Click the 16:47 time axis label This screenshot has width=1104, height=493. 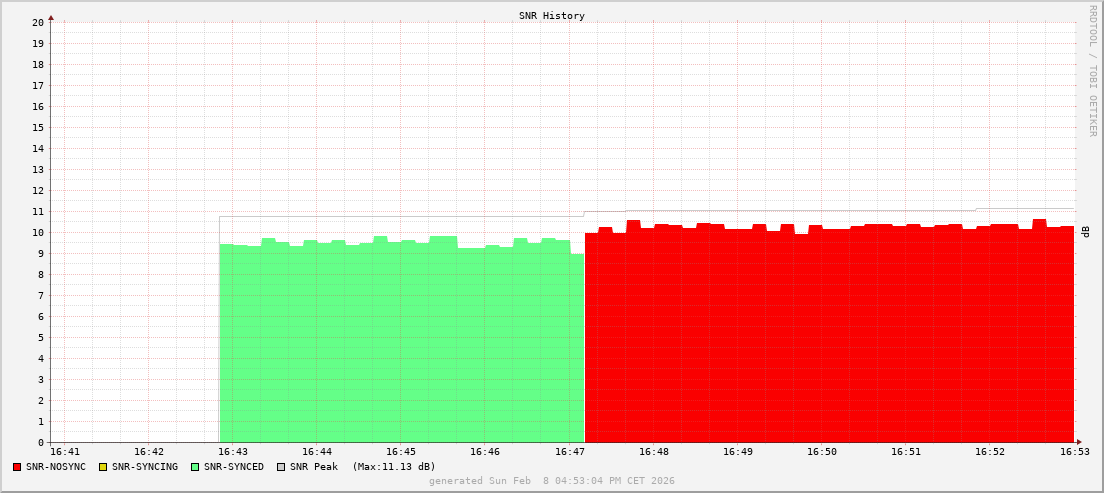point(569,453)
